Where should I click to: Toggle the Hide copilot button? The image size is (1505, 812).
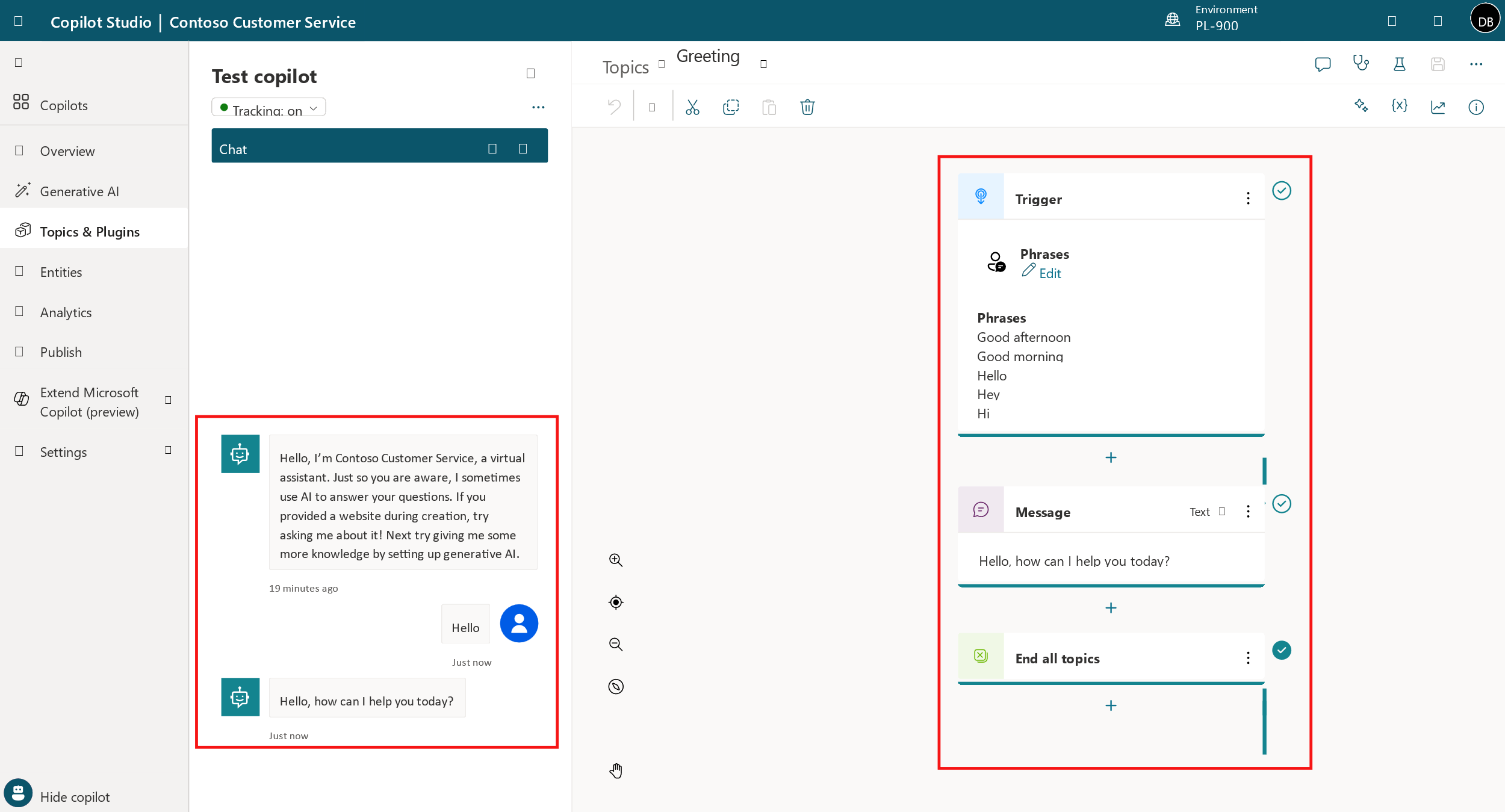(x=57, y=794)
